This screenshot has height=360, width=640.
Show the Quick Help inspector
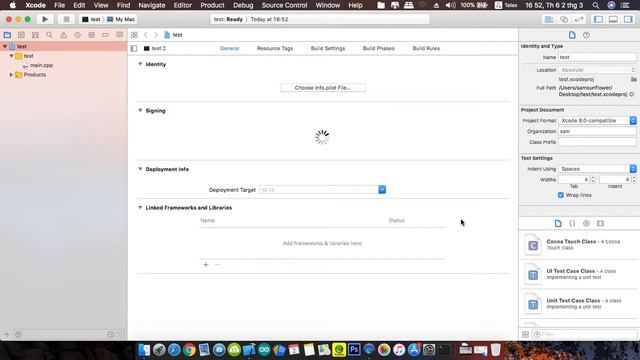[586, 35]
